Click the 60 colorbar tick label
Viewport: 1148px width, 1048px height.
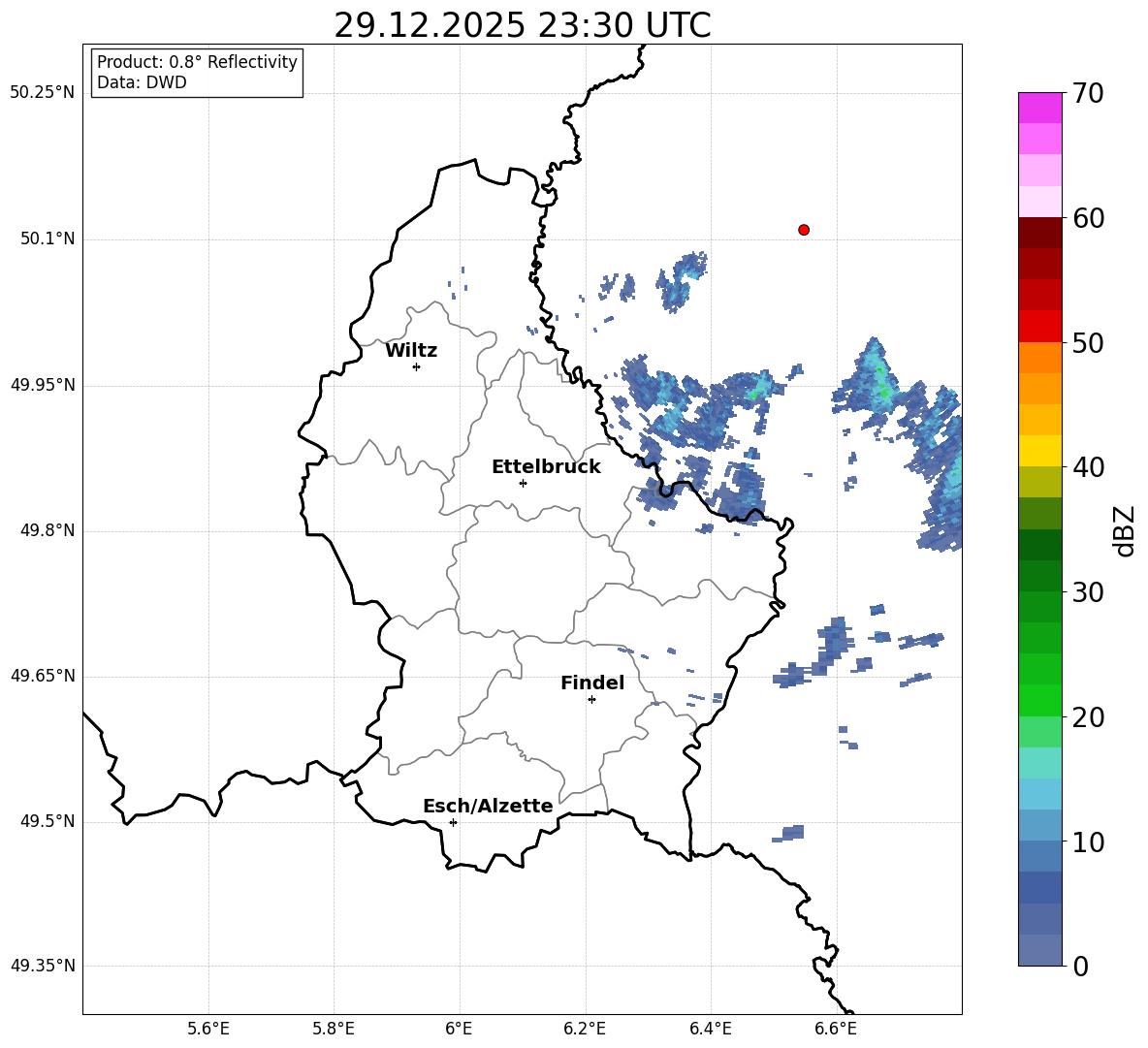pos(1087,218)
